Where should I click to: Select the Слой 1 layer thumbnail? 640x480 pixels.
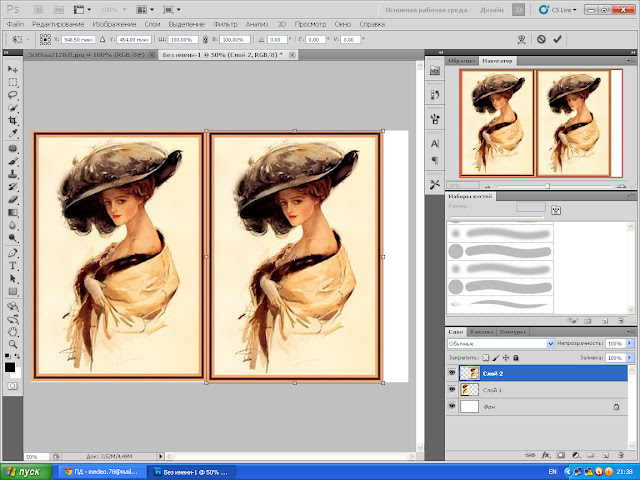[468, 389]
